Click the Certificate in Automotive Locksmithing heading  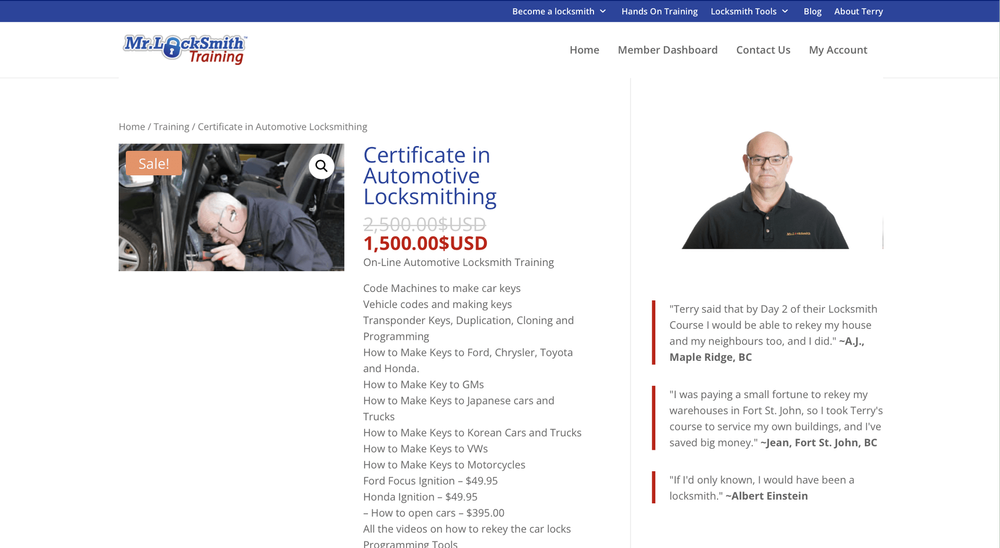(x=430, y=175)
